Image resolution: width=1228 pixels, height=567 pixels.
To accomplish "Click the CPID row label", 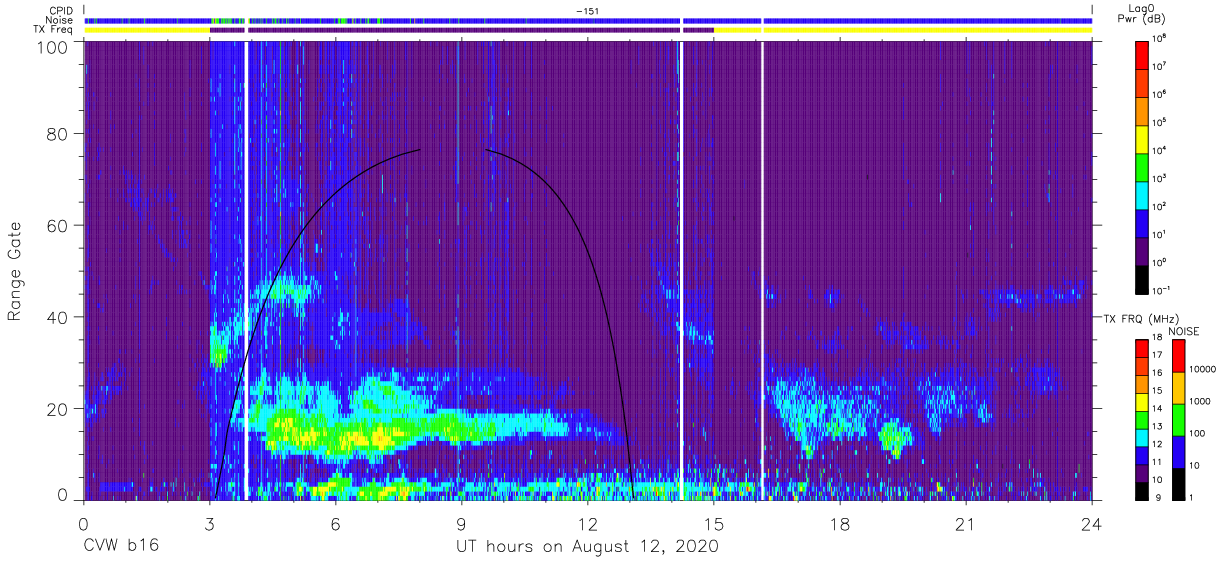I will 61,10.
